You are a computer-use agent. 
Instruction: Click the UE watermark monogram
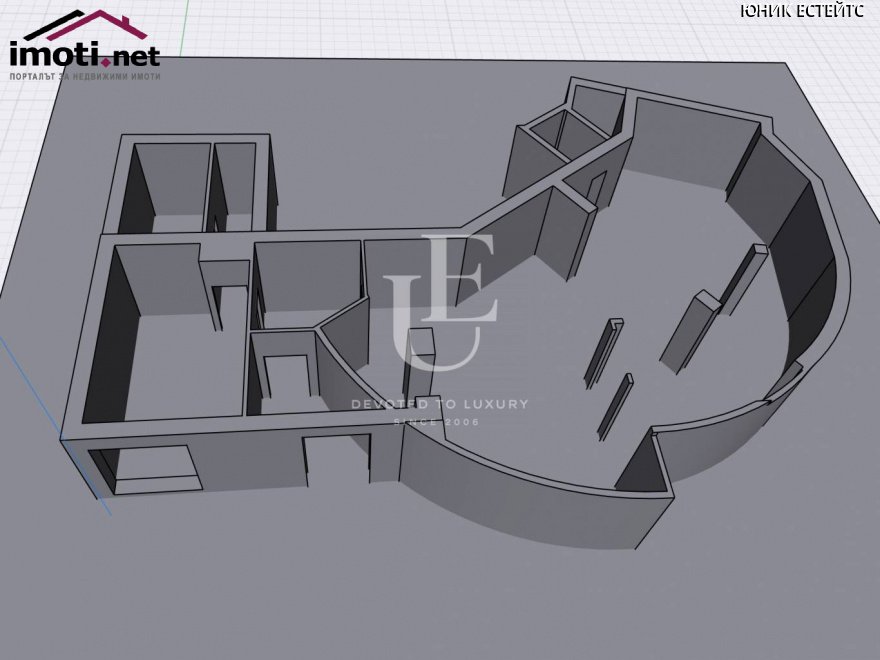click(440, 303)
